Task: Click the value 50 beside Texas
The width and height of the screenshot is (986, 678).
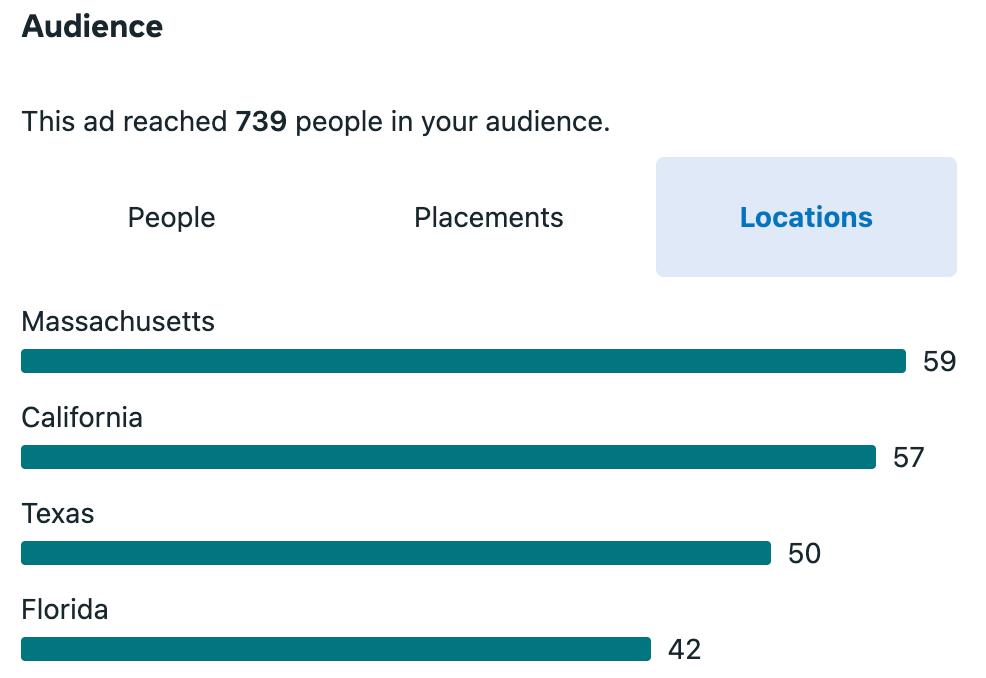Action: point(804,553)
